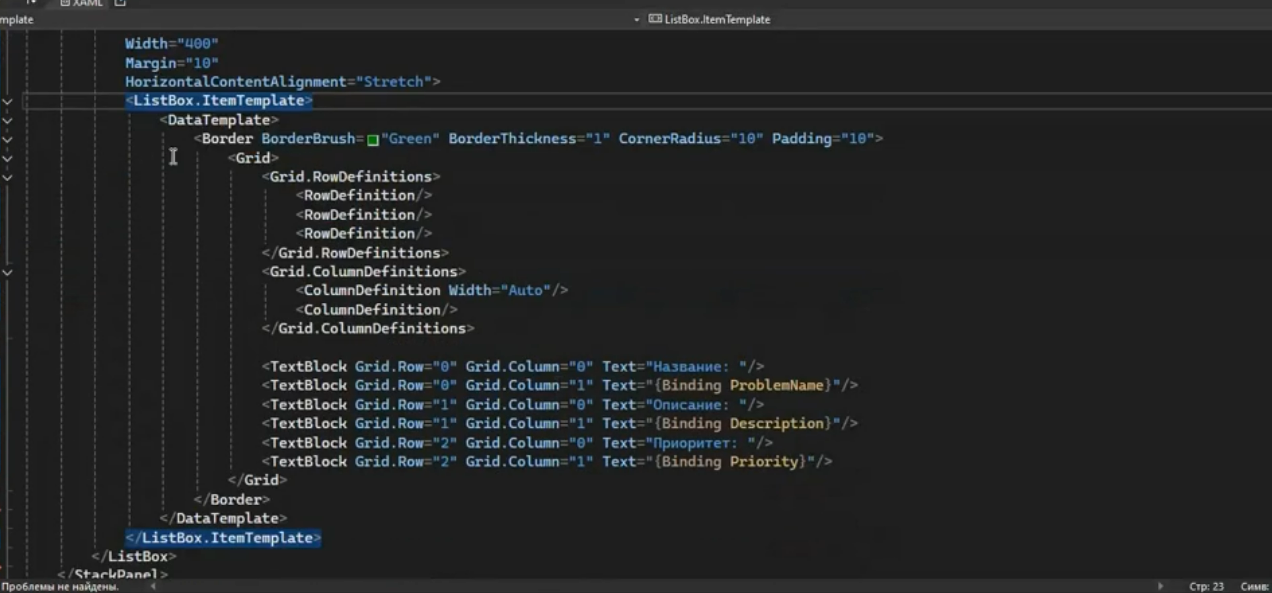Click the closing /ListBox.ItemTemplate tag

[223, 538]
